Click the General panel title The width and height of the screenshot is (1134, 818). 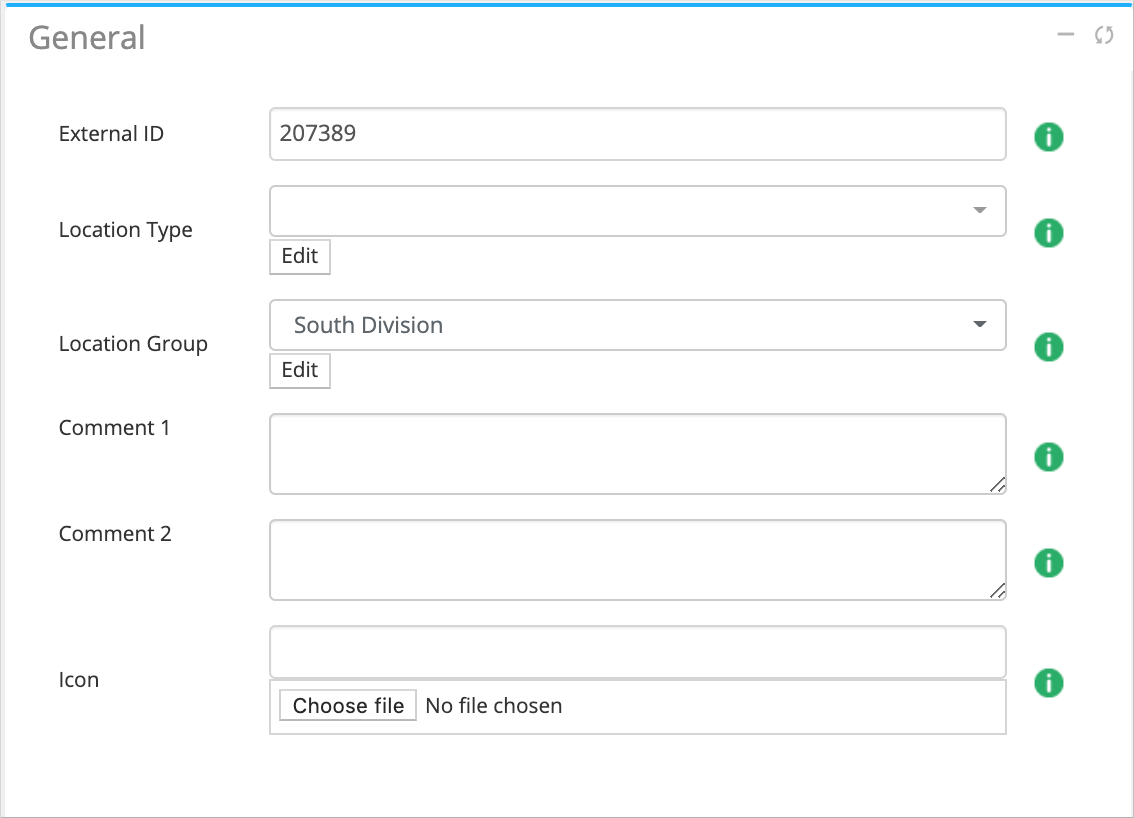[87, 38]
